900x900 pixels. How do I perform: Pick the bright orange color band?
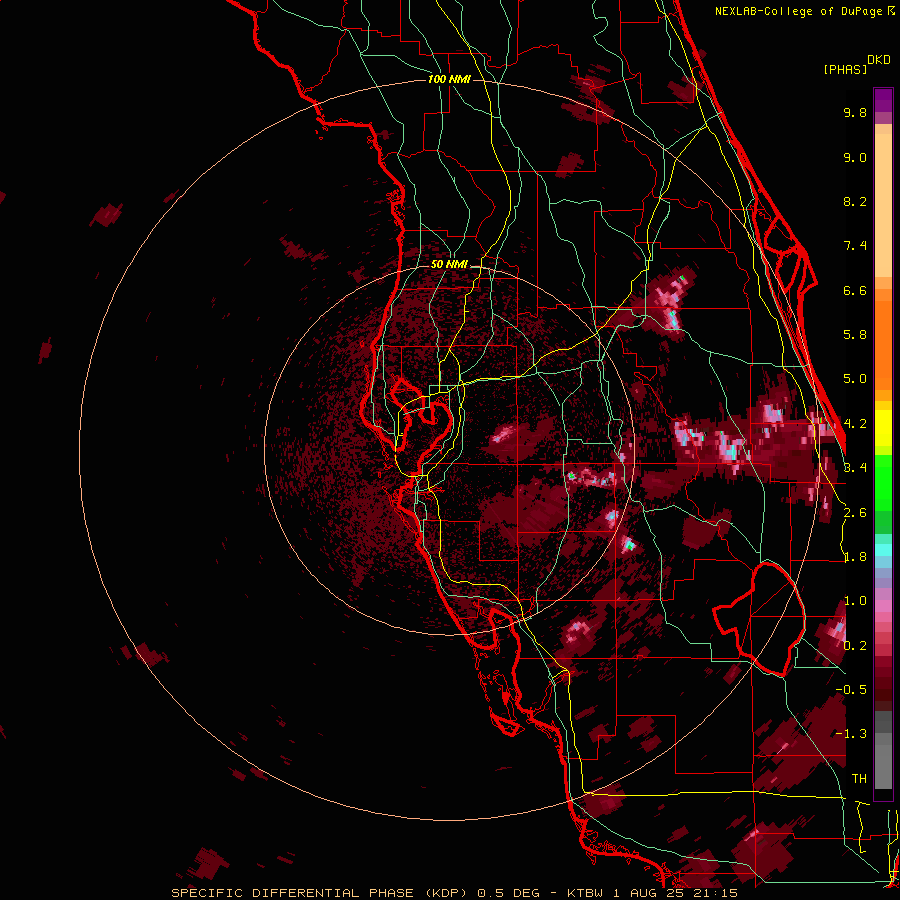883,344
